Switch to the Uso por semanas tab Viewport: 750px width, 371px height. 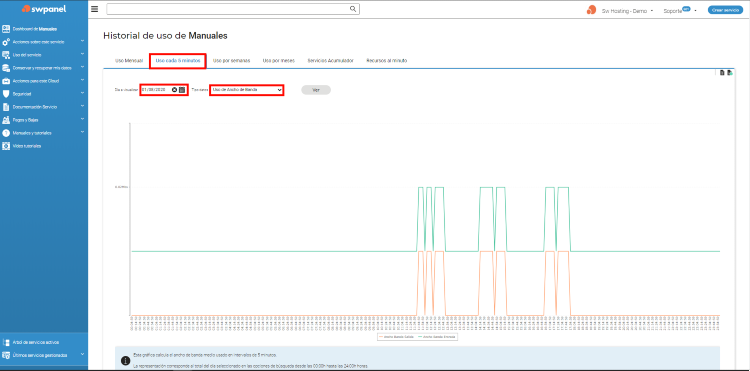[232, 61]
